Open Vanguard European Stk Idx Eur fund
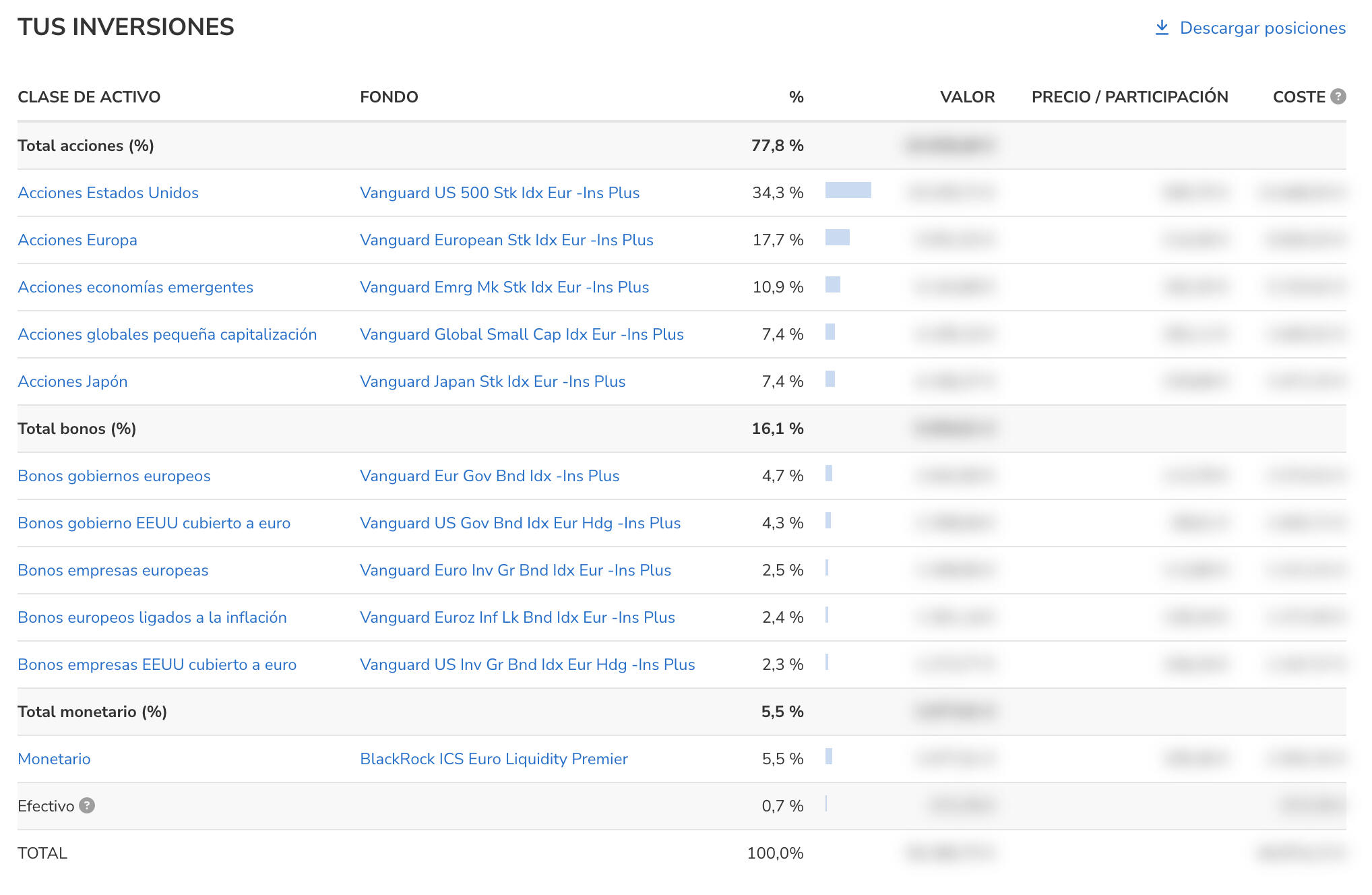This screenshot has height=895, width=1372. point(507,240)
